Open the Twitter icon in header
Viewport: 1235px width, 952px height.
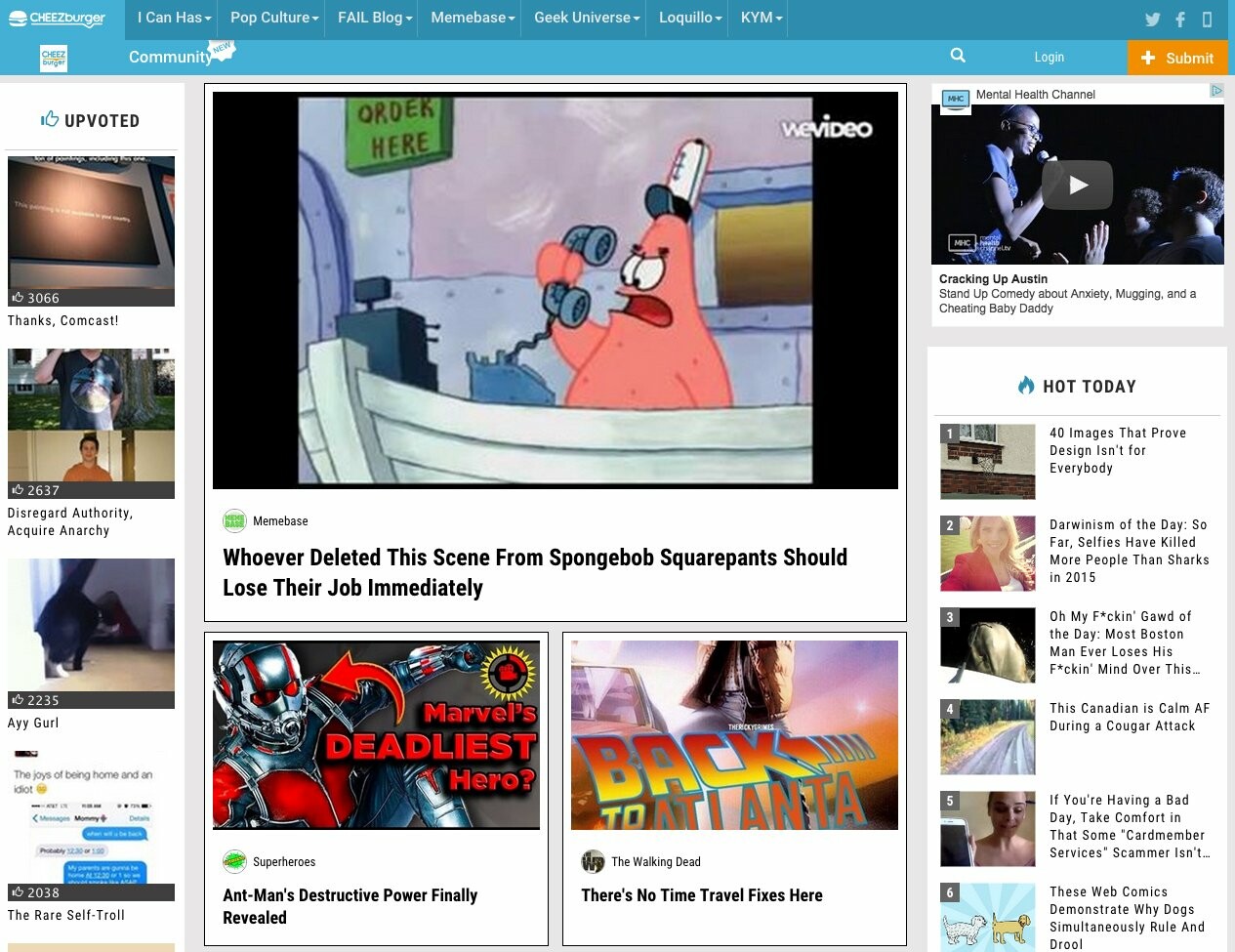tap(1153, 19)
